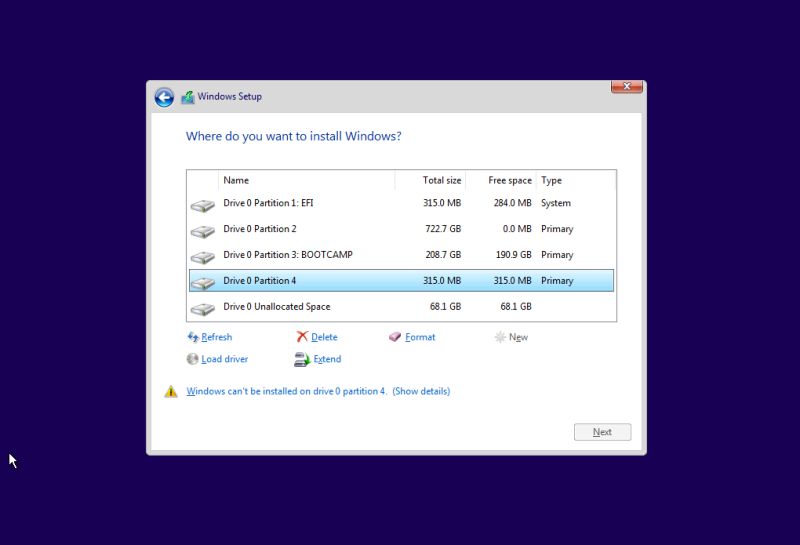Go back using the blue arrow button

164,97
